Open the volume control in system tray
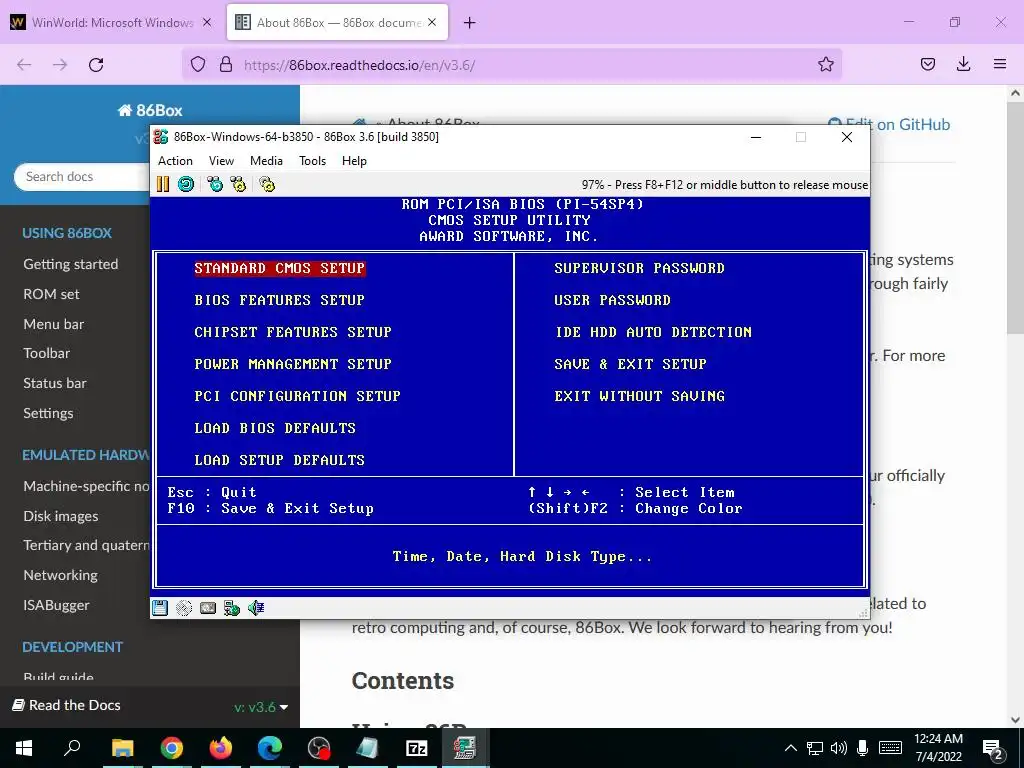 pos(839,748)
